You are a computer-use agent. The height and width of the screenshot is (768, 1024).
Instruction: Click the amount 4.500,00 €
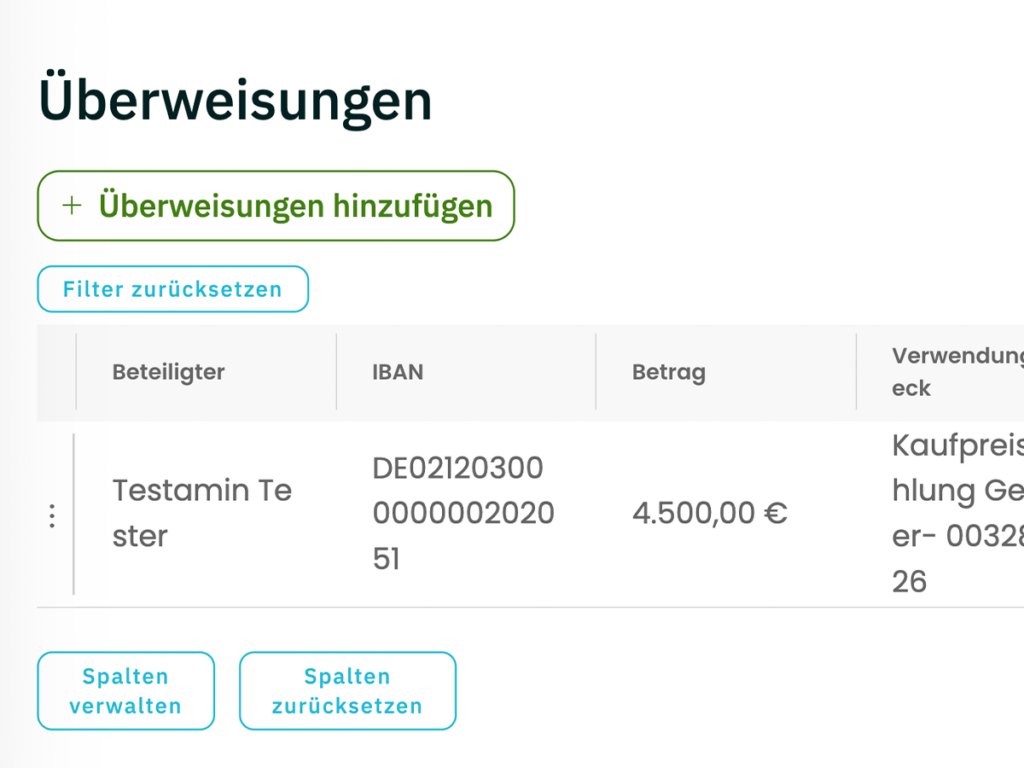tap(710, 513)
